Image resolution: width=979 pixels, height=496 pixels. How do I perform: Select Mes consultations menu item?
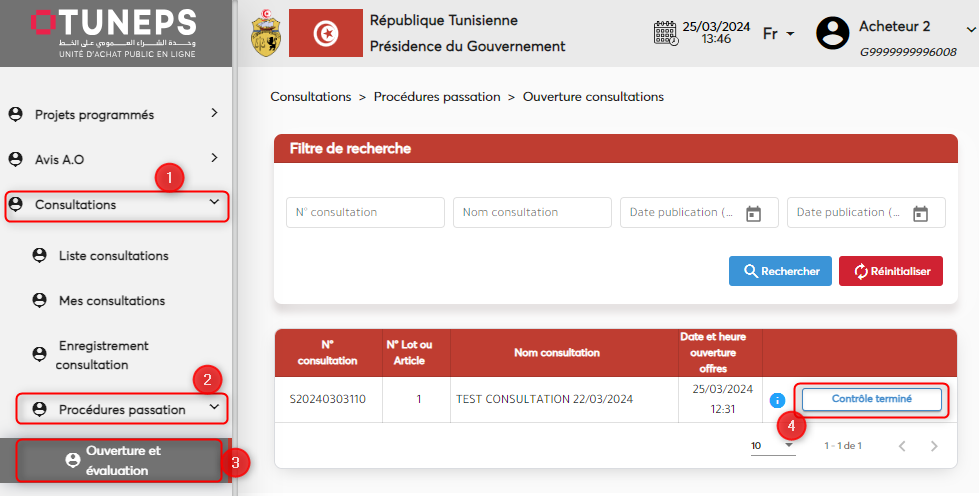[111, 301]
